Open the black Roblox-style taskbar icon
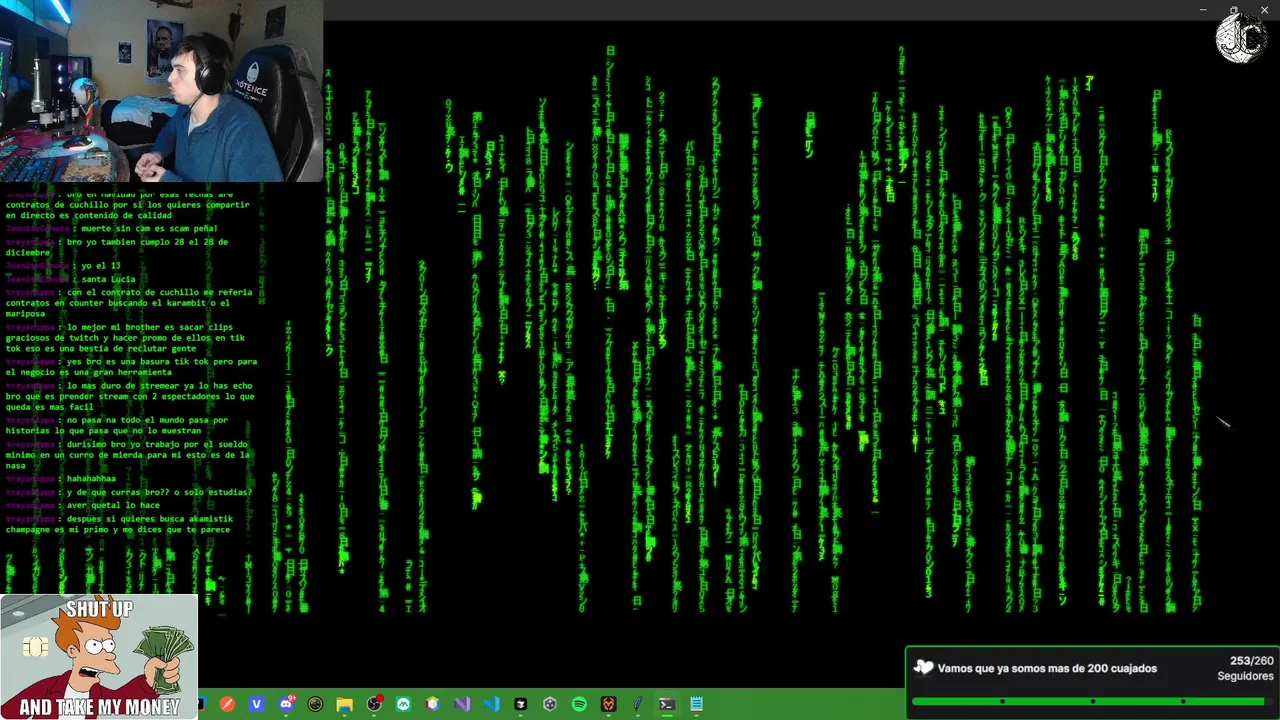This screenshot has width=1280, height=720. coord(520,704)
